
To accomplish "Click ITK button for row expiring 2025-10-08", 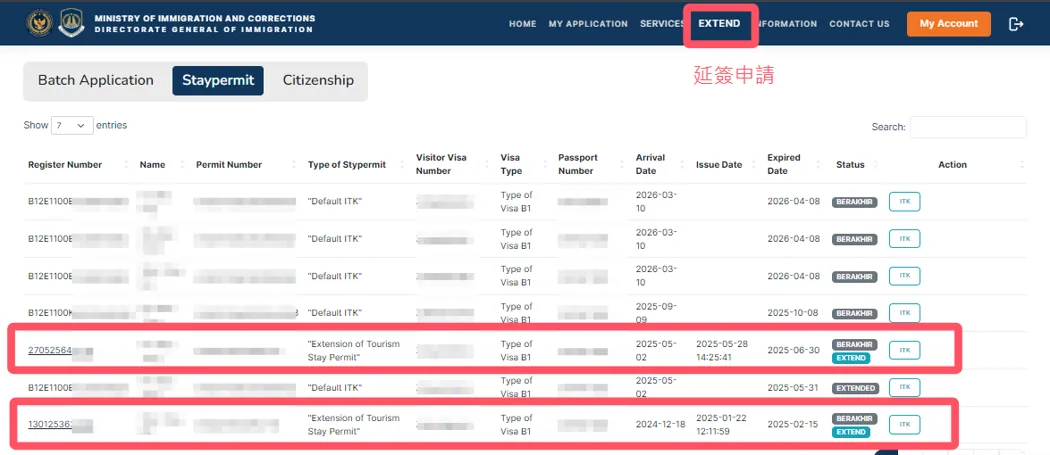I will (x=905, y=313).
